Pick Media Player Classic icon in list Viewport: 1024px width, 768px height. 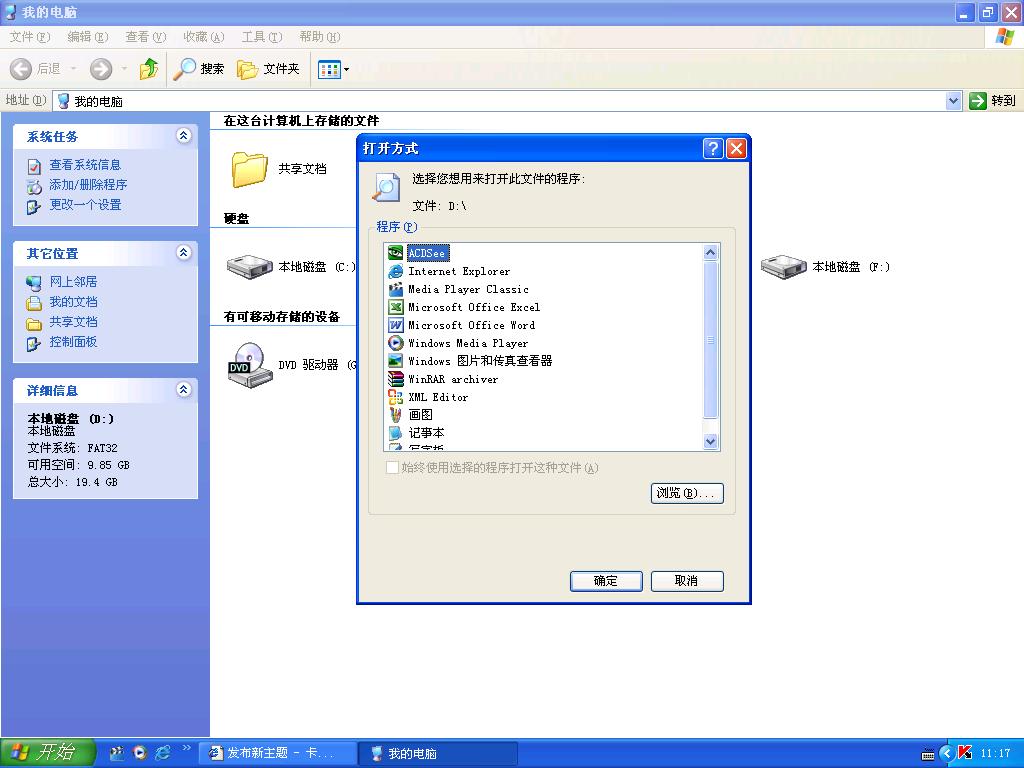395,289
